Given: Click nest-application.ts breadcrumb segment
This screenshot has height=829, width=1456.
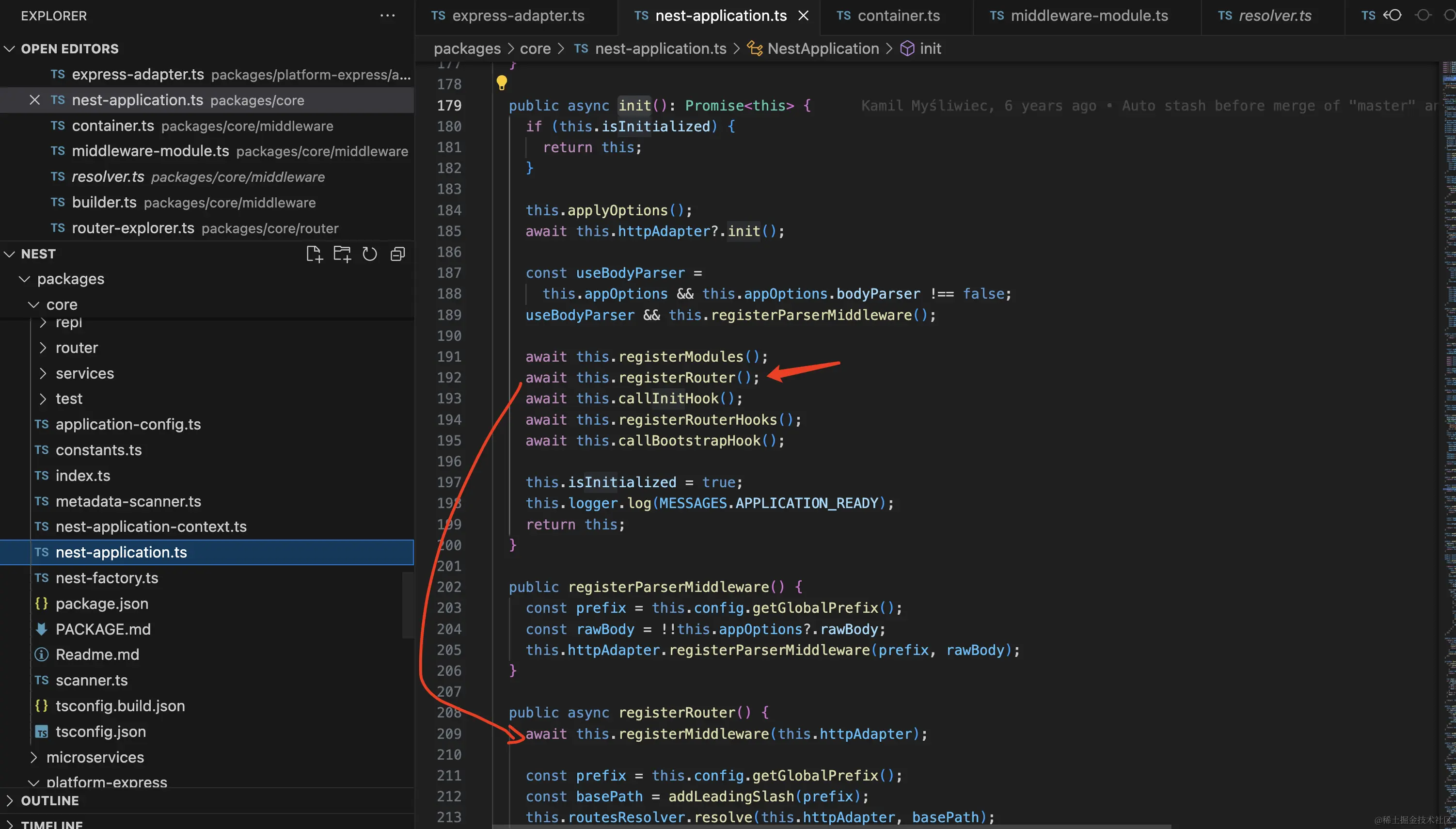Looking at the screenshot, I should (x=660, y=48).
